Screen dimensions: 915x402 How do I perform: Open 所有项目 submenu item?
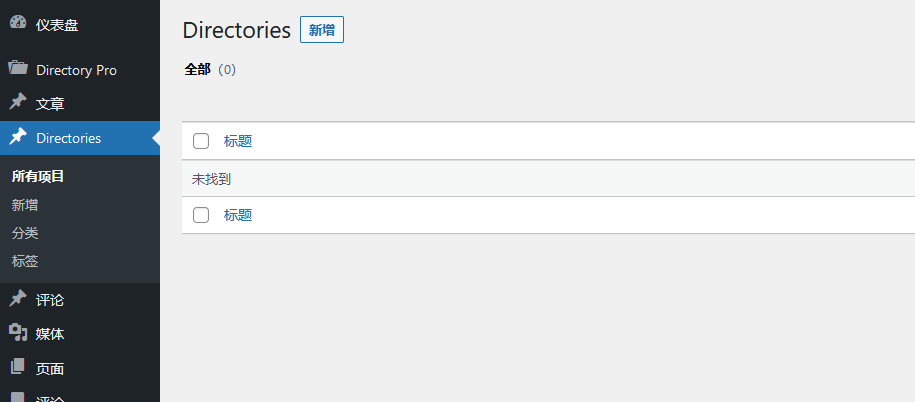pos(38,176)
